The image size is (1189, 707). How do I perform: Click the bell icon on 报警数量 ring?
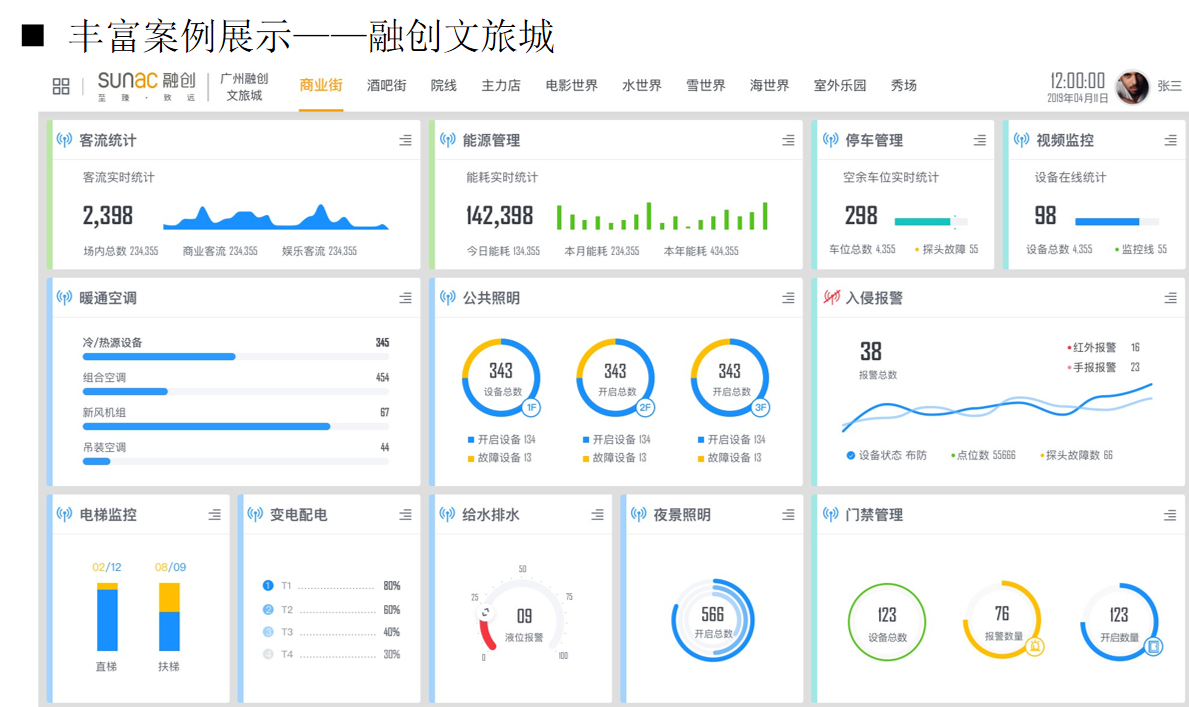coord(1035,646)
